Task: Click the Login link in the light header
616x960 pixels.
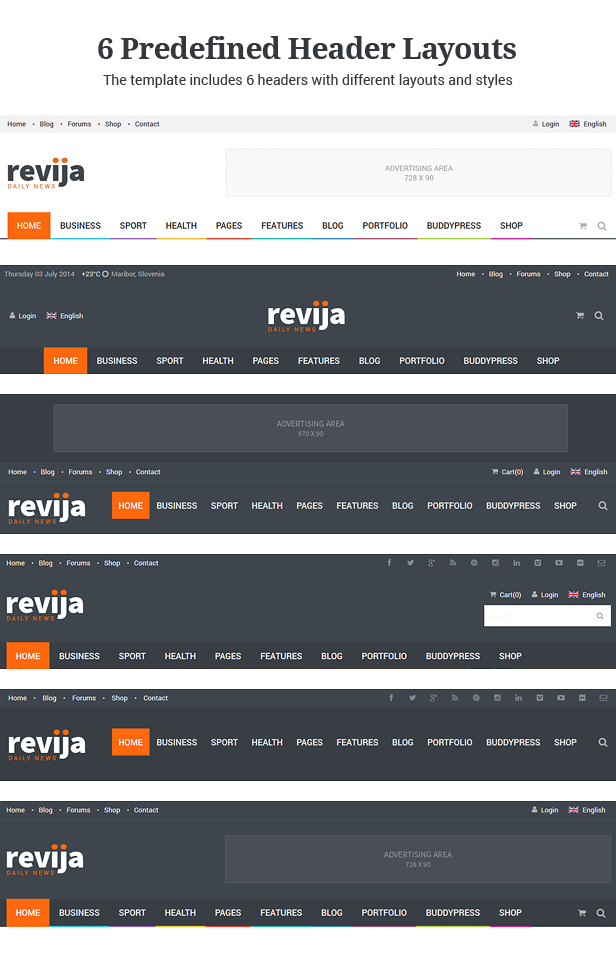Action: (x=545, y=124)
